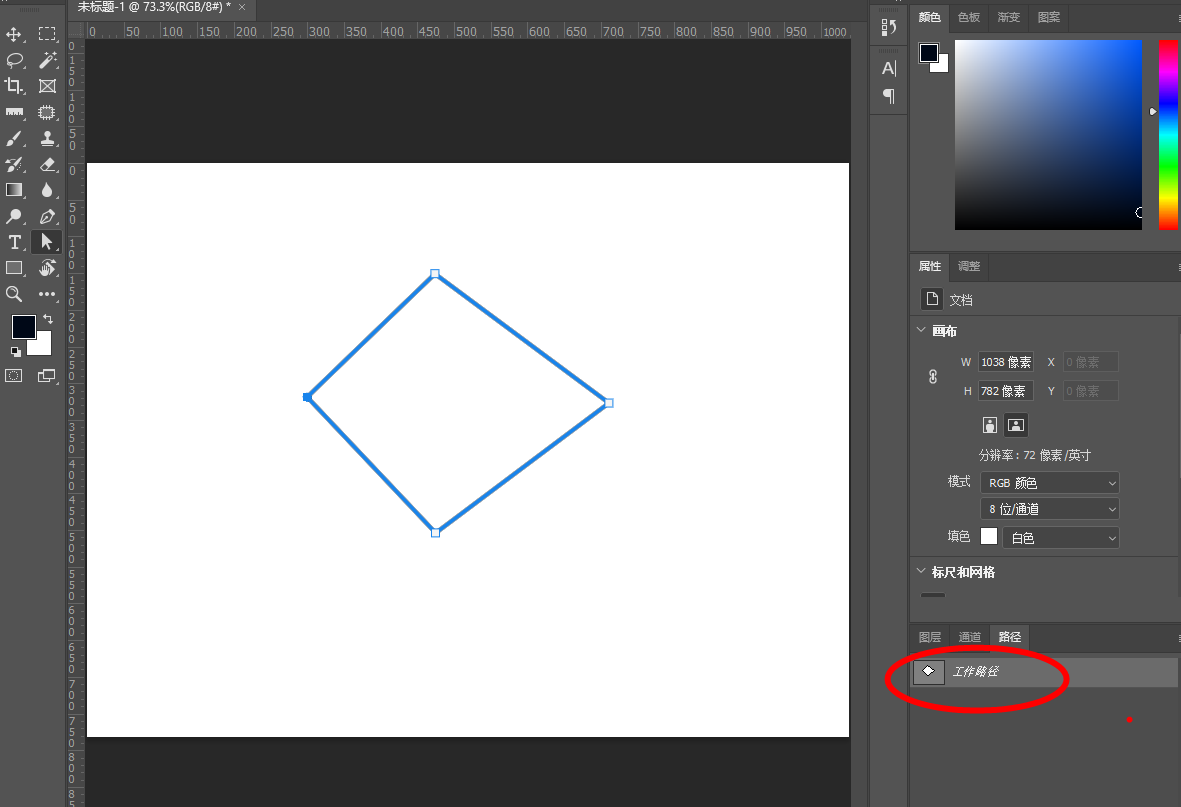Activate the Horizontal Type tool
This screenshot has height=807, width=1181.
click(14, 242)
